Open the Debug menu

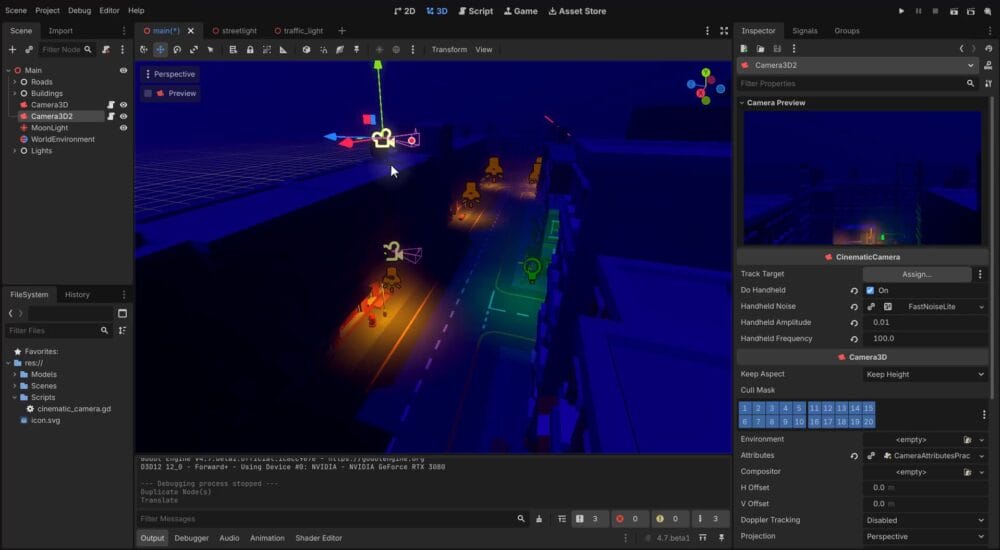pyautogui.click(x=80, y=11)
